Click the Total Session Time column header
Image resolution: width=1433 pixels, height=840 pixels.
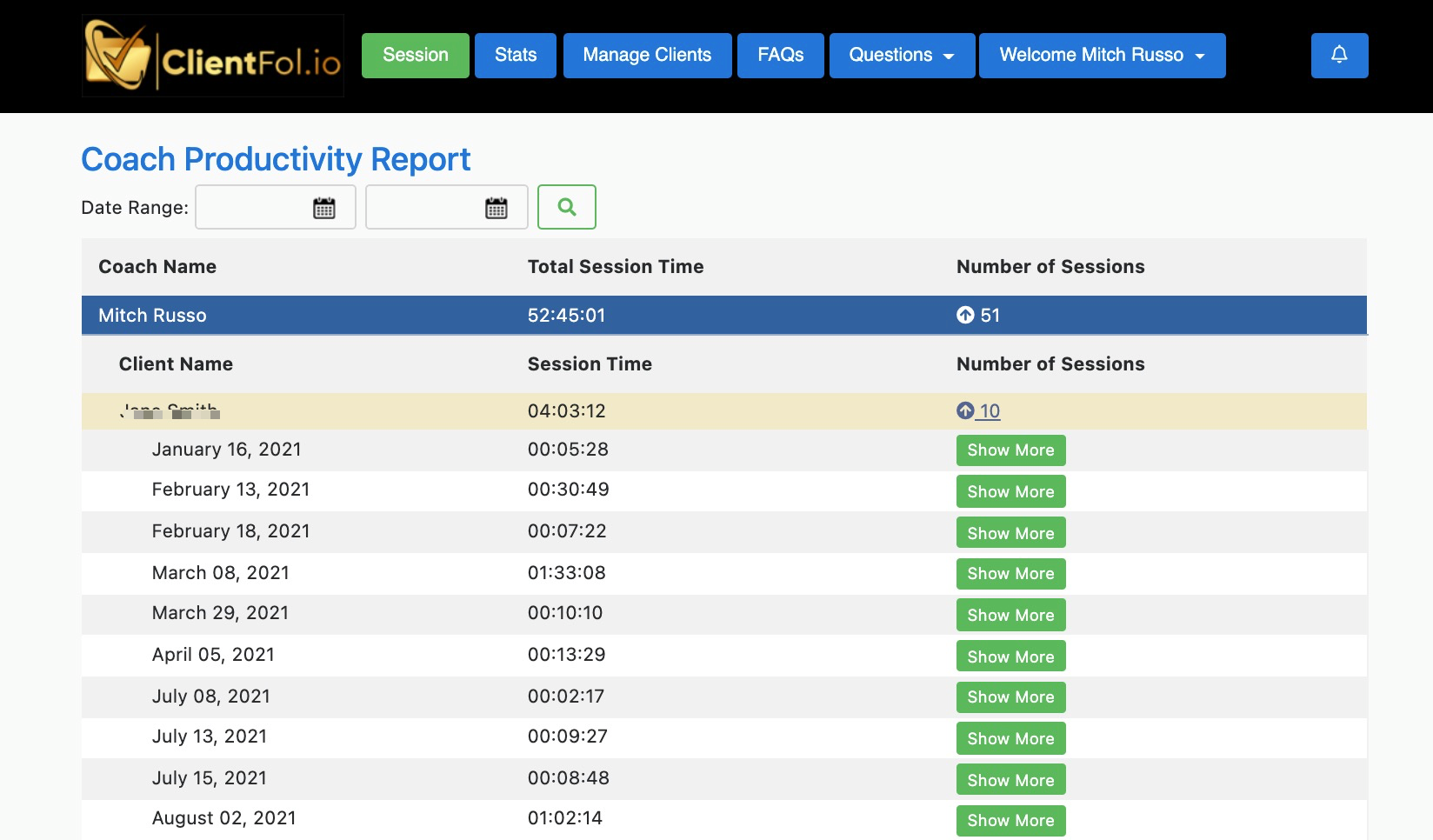pos(616,267)
